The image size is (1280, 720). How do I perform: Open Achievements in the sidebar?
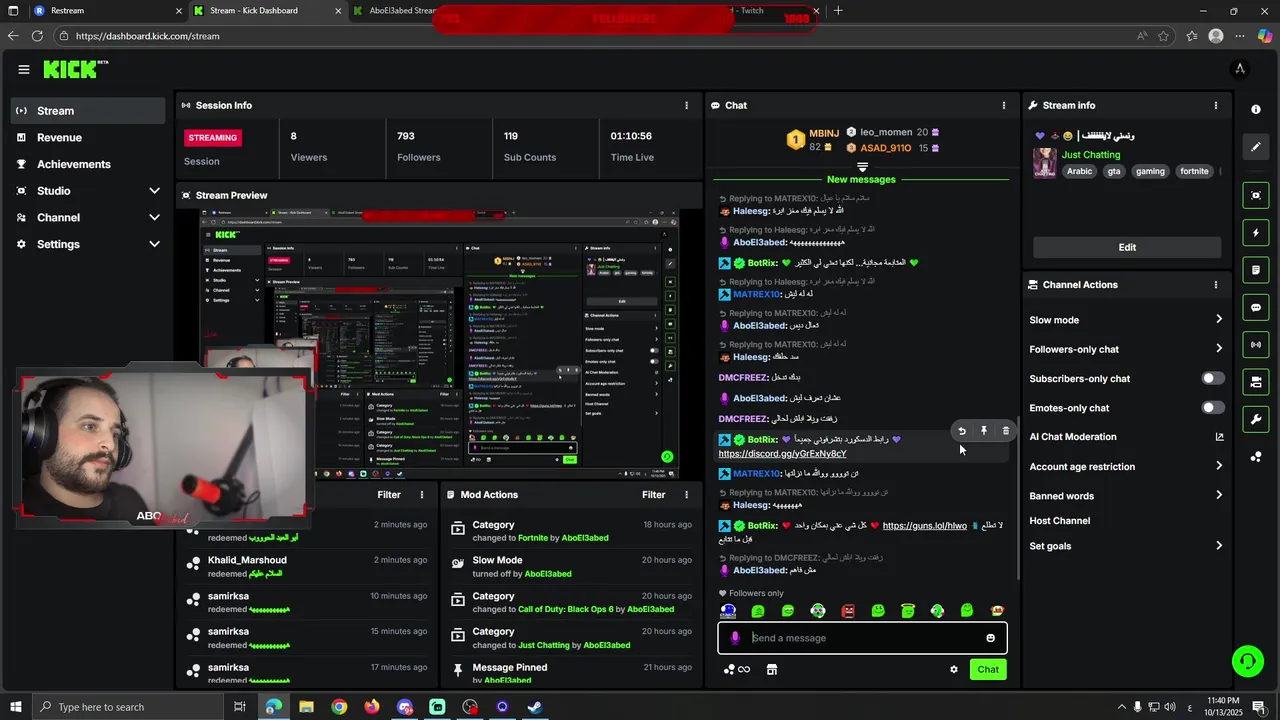[x=88, y=164]
